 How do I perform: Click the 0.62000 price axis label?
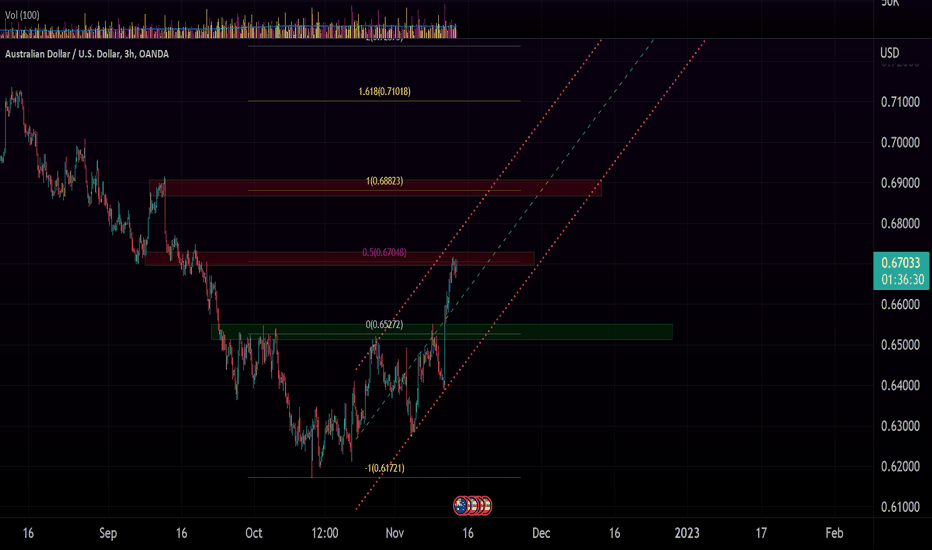(x=900, y=467)
